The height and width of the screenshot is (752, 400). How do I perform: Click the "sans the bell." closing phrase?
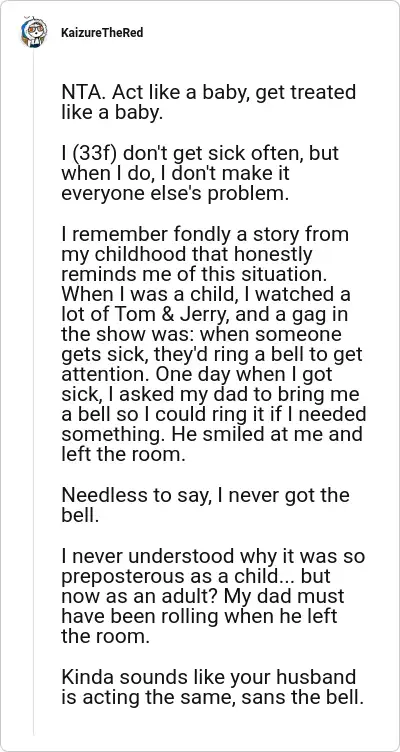300,697
